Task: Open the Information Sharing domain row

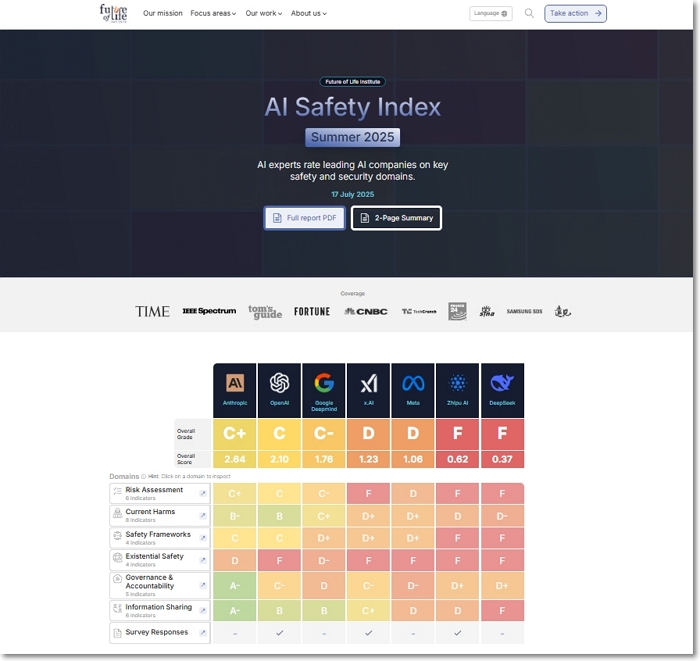Action: [x=160, y=610]
